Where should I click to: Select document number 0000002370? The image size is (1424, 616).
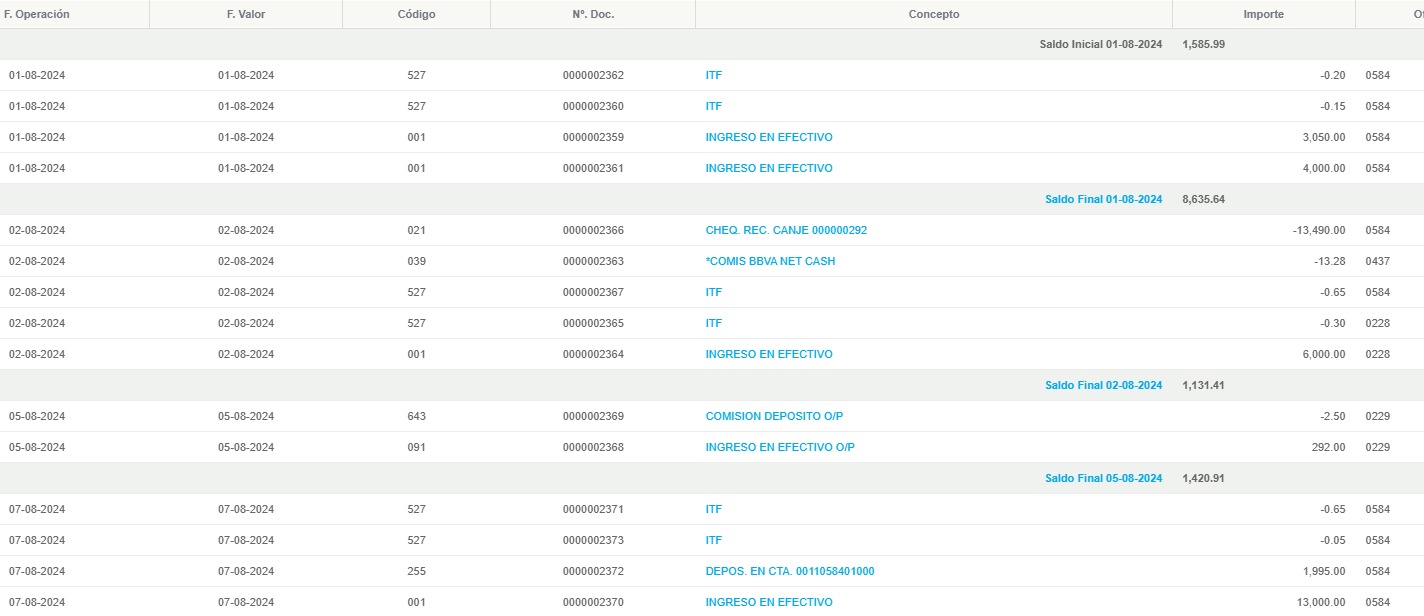pyautogui.click(x=593, y=602)
